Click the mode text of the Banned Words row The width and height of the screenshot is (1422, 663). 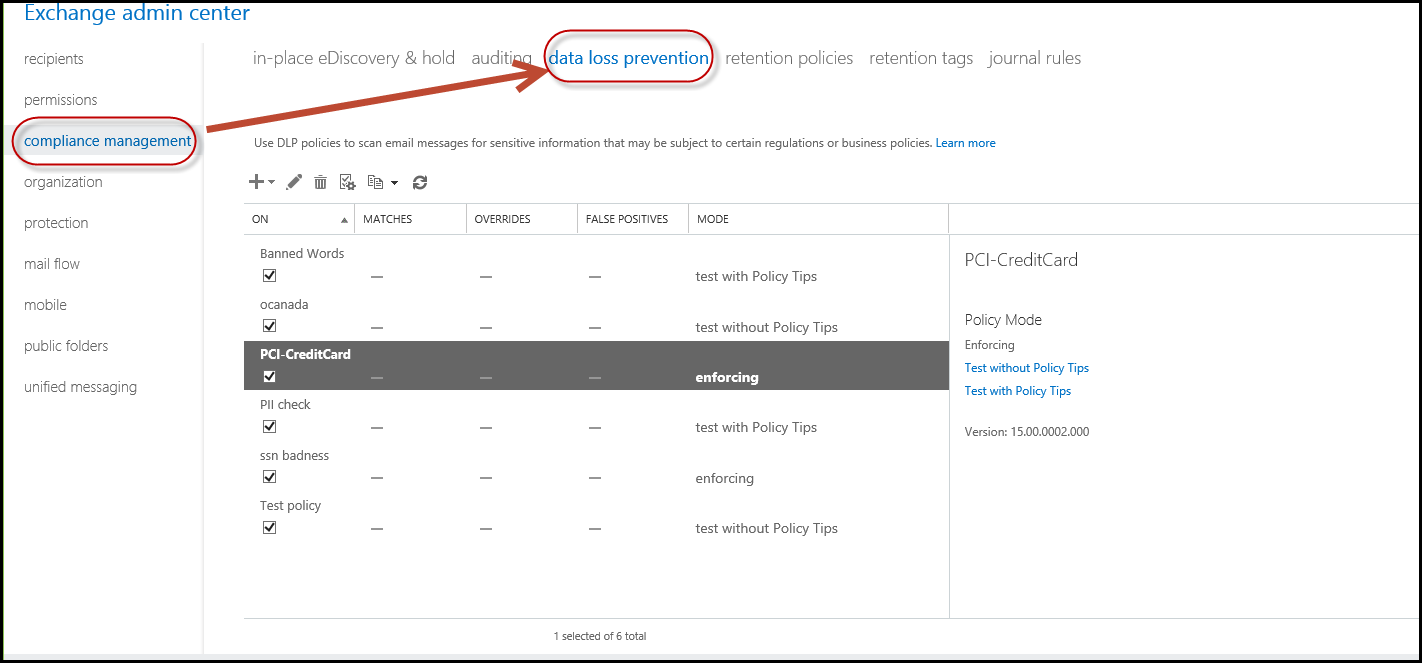pyautogui.click(x=756, y=276)
